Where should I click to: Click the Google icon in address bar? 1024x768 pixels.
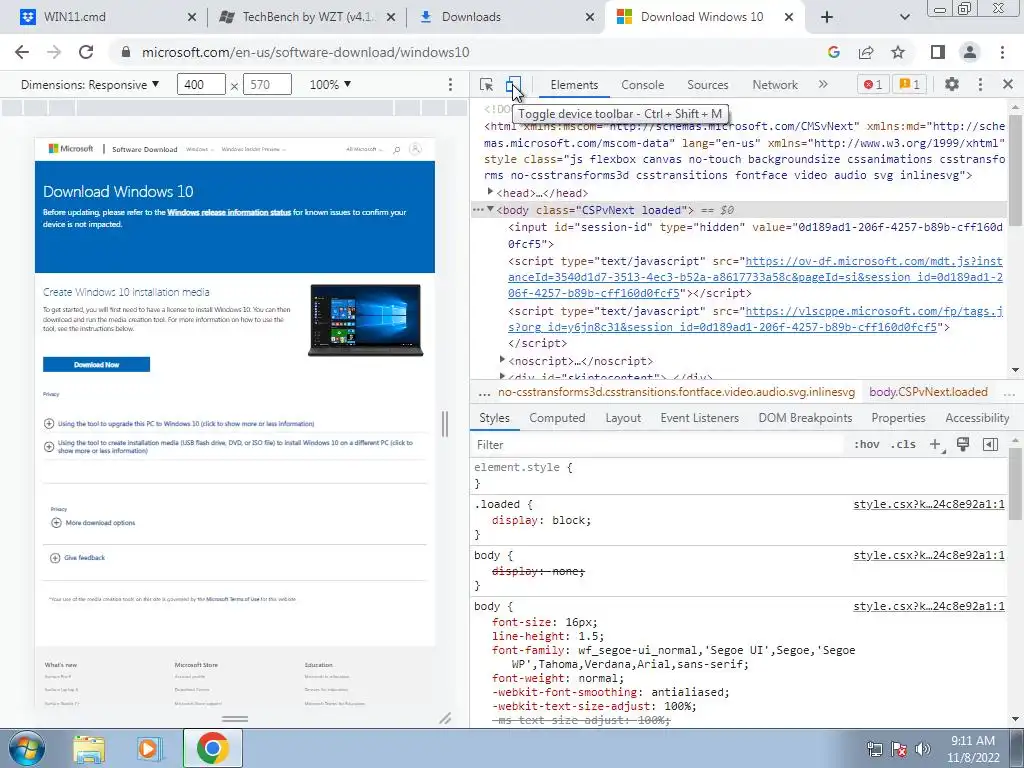(x=833, y=52)
